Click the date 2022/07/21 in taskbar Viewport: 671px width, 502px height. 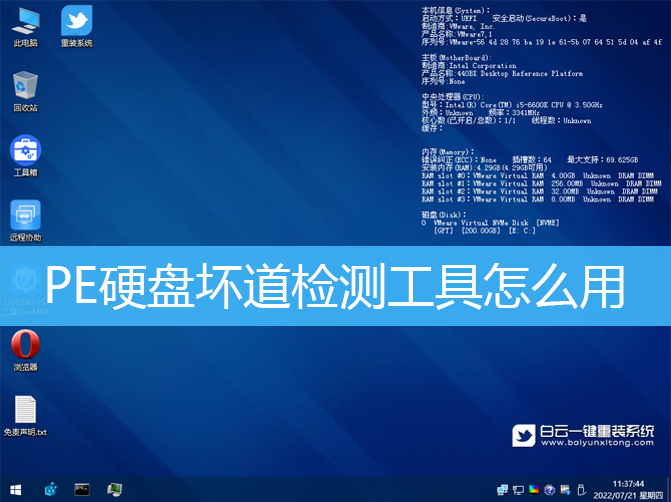tap(618, 495)
